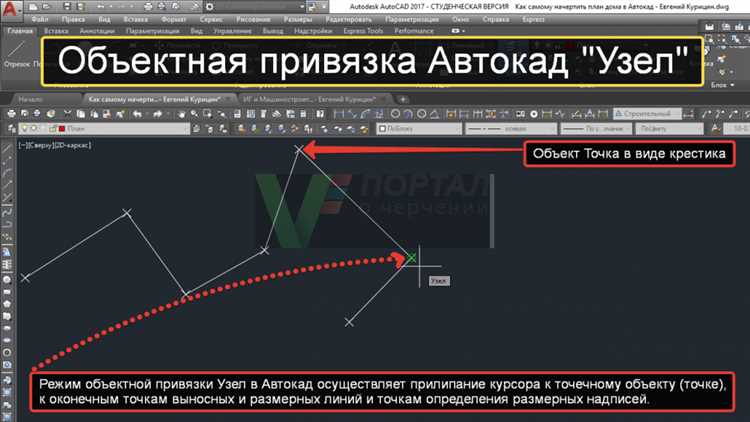The image size is (750, 422).
Task: Select the multiline text A tool in left toolbar
Action: [7, 252]
